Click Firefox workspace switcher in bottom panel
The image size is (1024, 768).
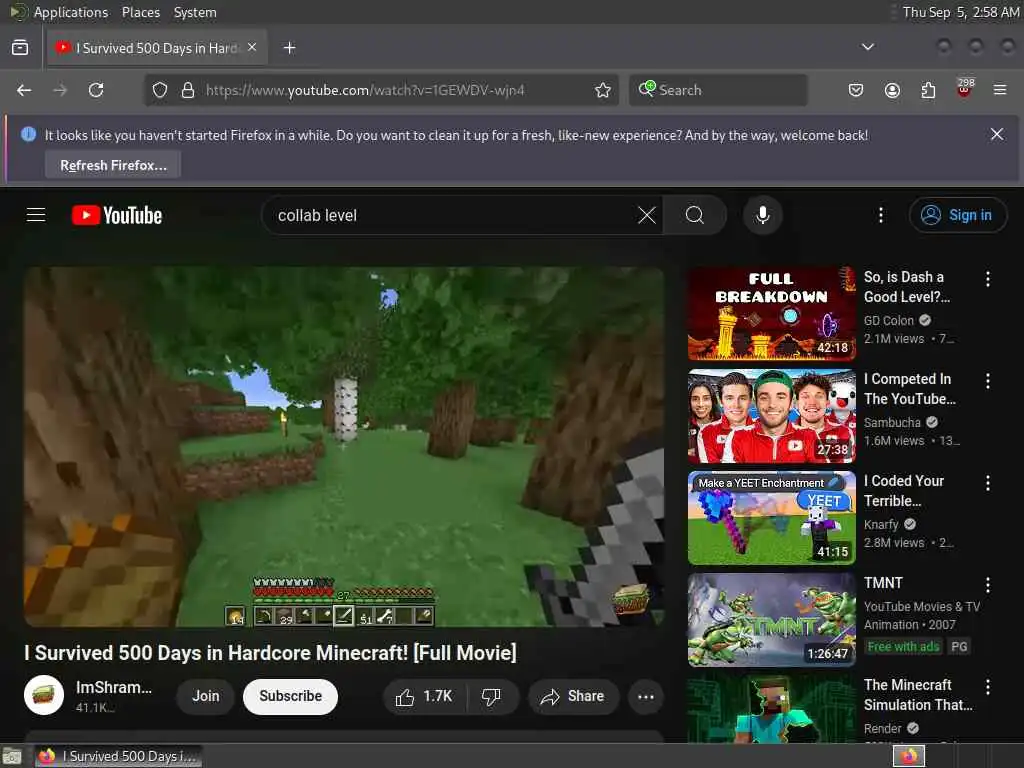[x=908, y=756]
